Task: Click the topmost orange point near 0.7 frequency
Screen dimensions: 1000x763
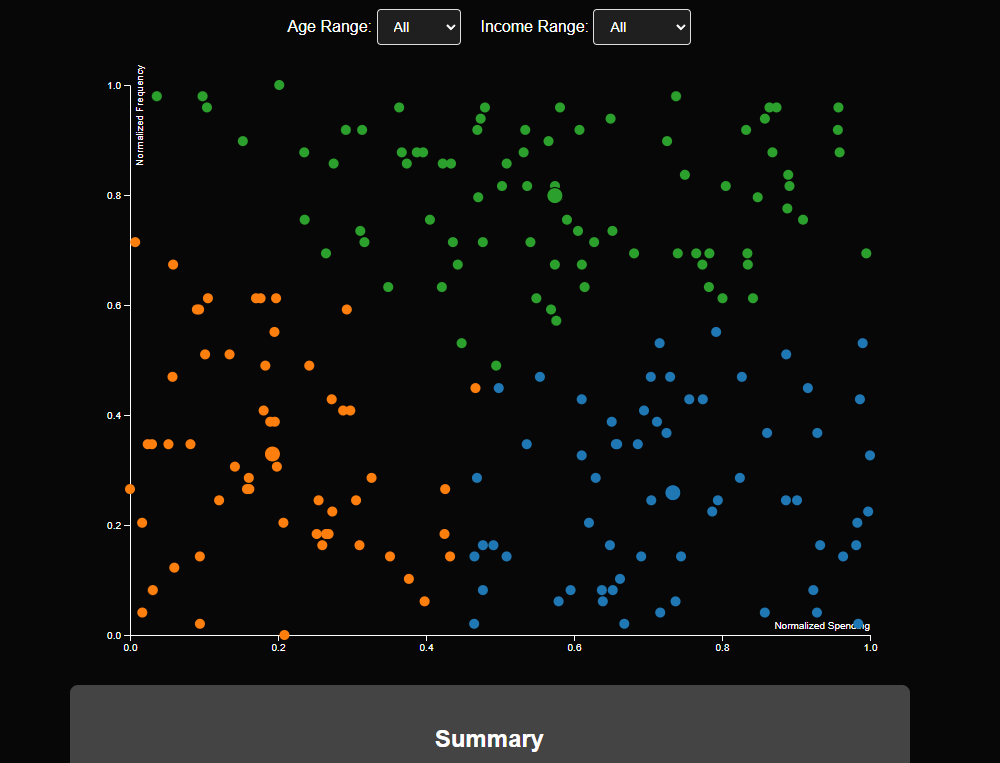Action: [135, 242]
